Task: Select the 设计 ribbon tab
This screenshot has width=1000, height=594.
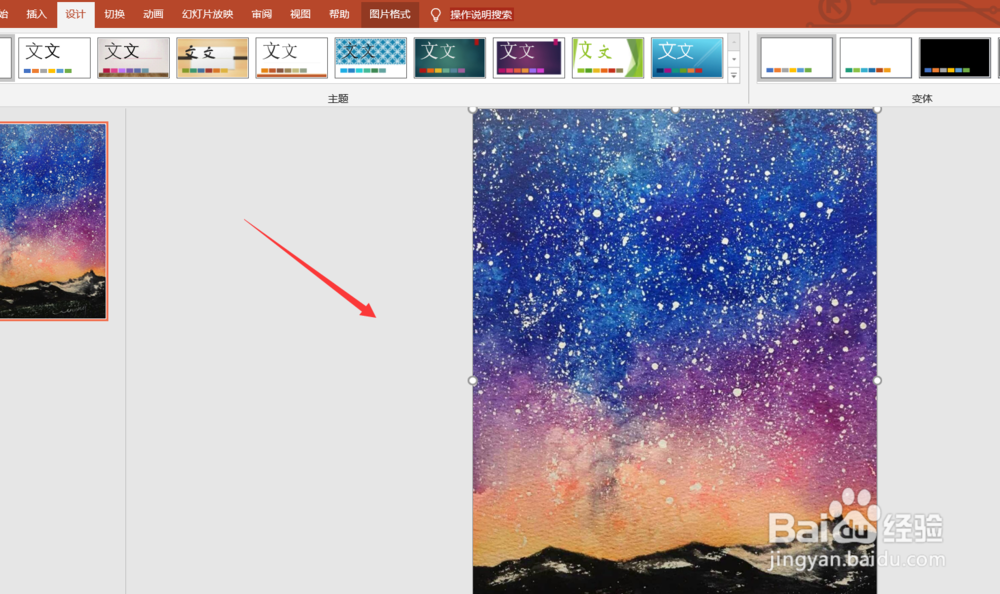Action: [x=75, y=14]
